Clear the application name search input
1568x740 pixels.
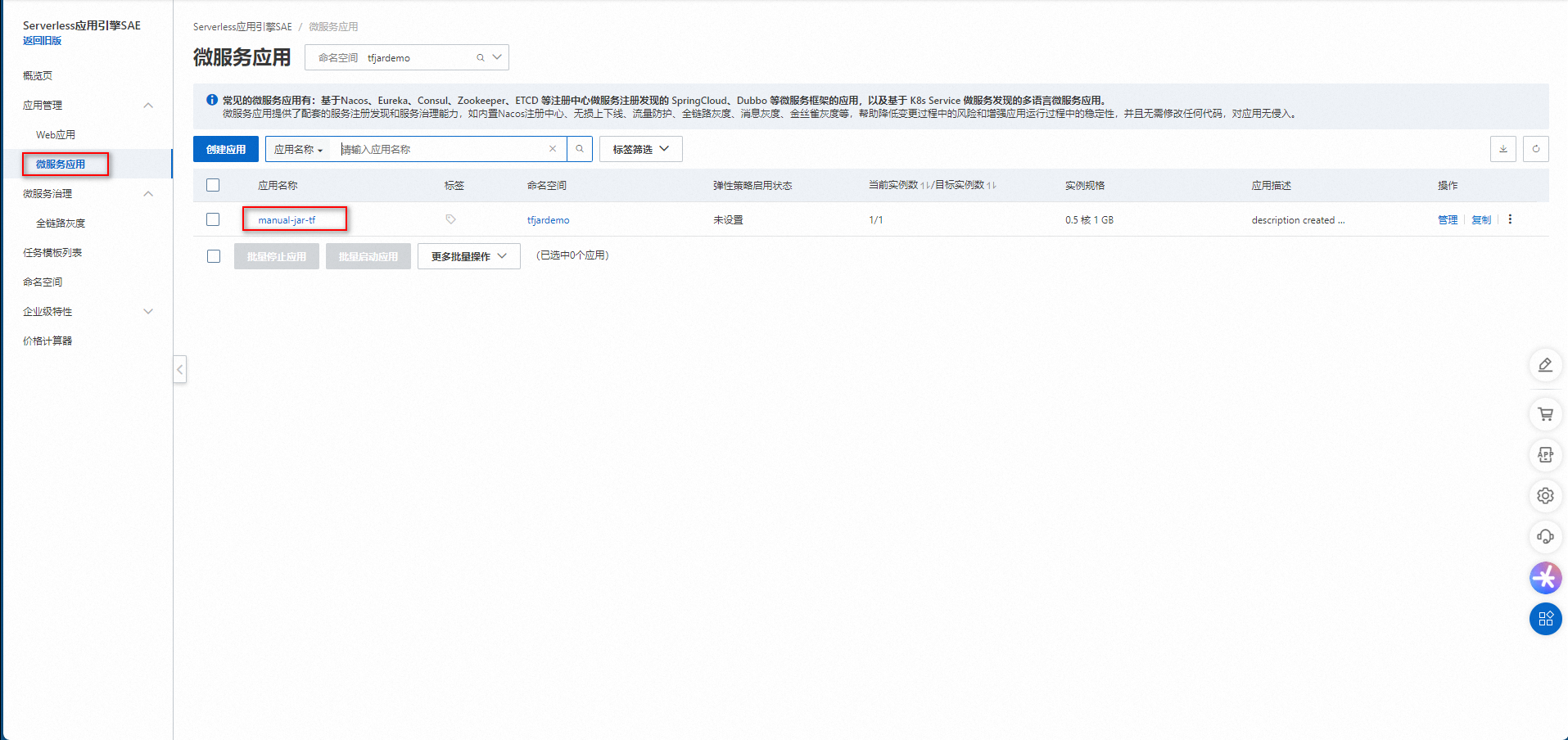click(553, 149)
